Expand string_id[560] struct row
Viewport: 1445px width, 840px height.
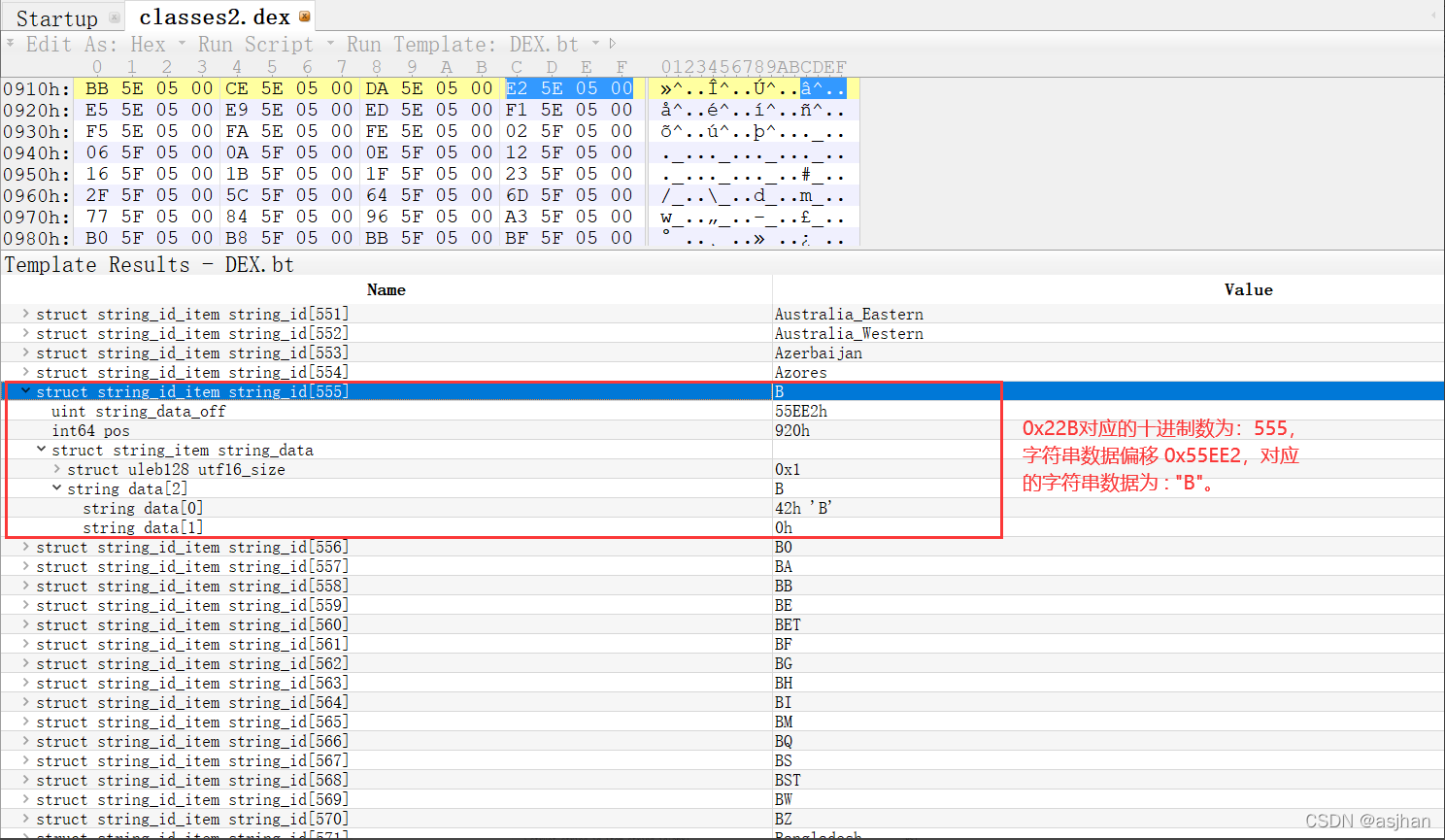tap(25, 624)
